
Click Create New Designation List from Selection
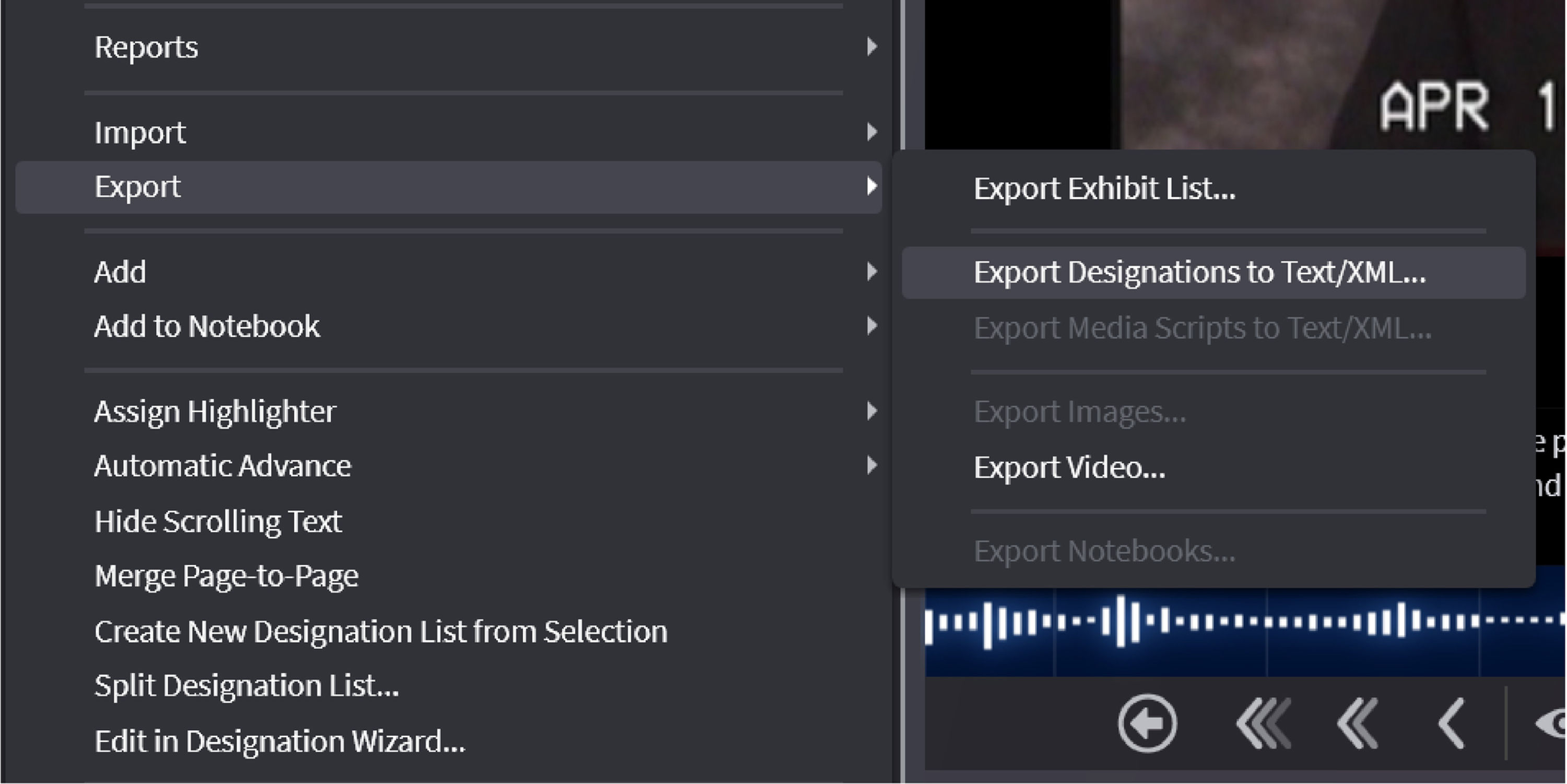(x=381, y=632)
